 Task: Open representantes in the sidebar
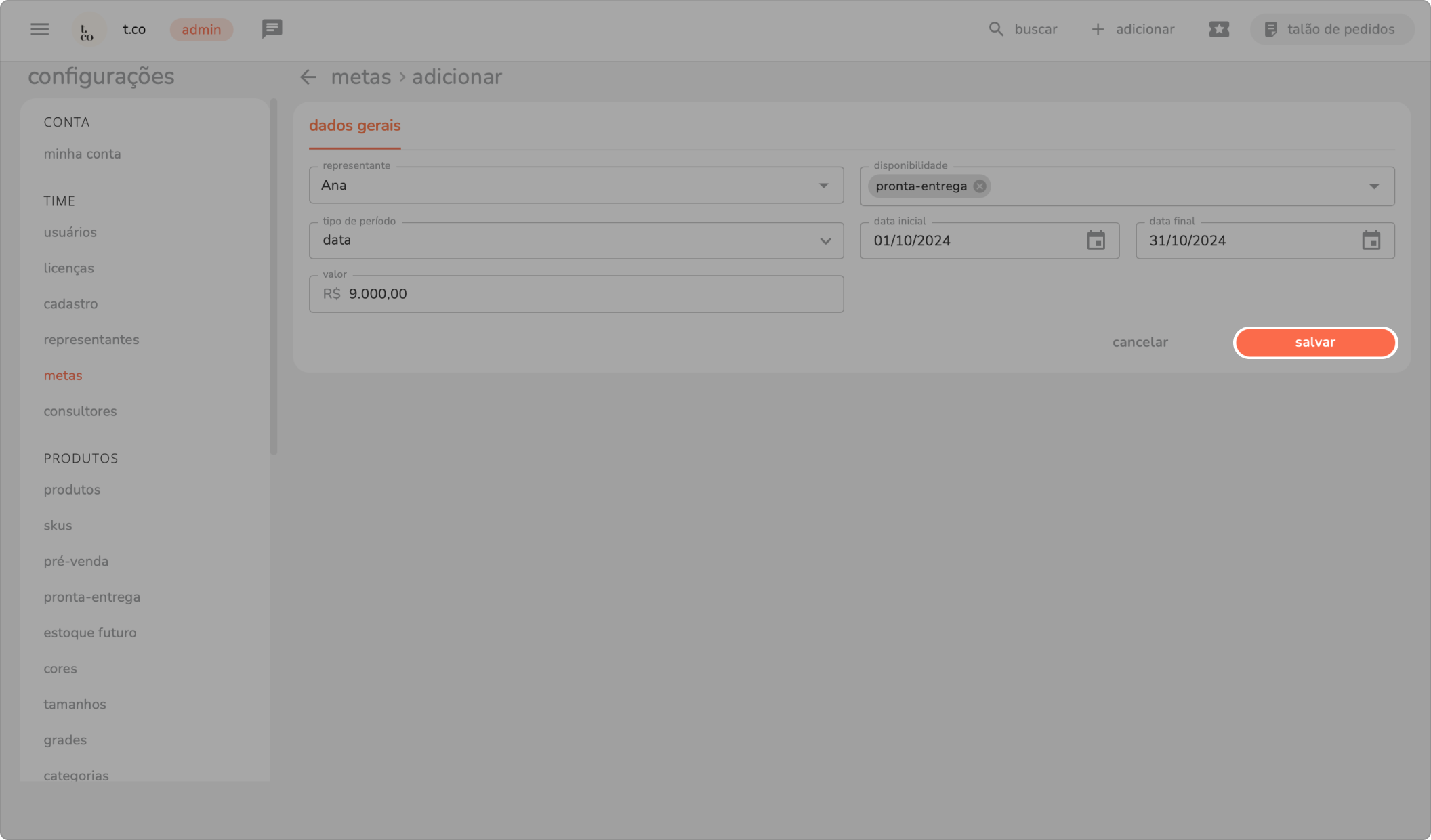click(91, 340)
